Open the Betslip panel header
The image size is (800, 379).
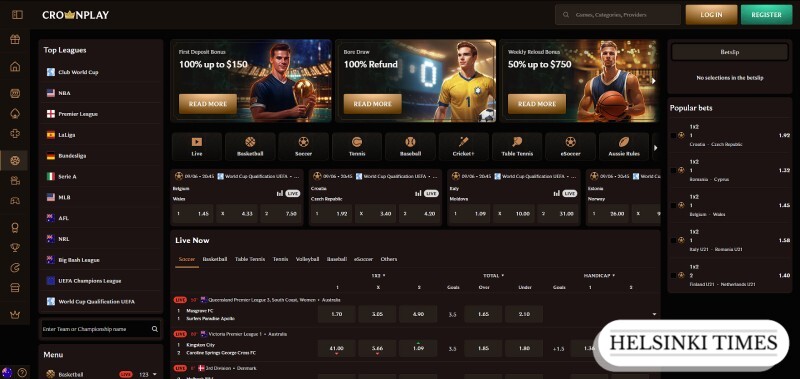(730, 53)
